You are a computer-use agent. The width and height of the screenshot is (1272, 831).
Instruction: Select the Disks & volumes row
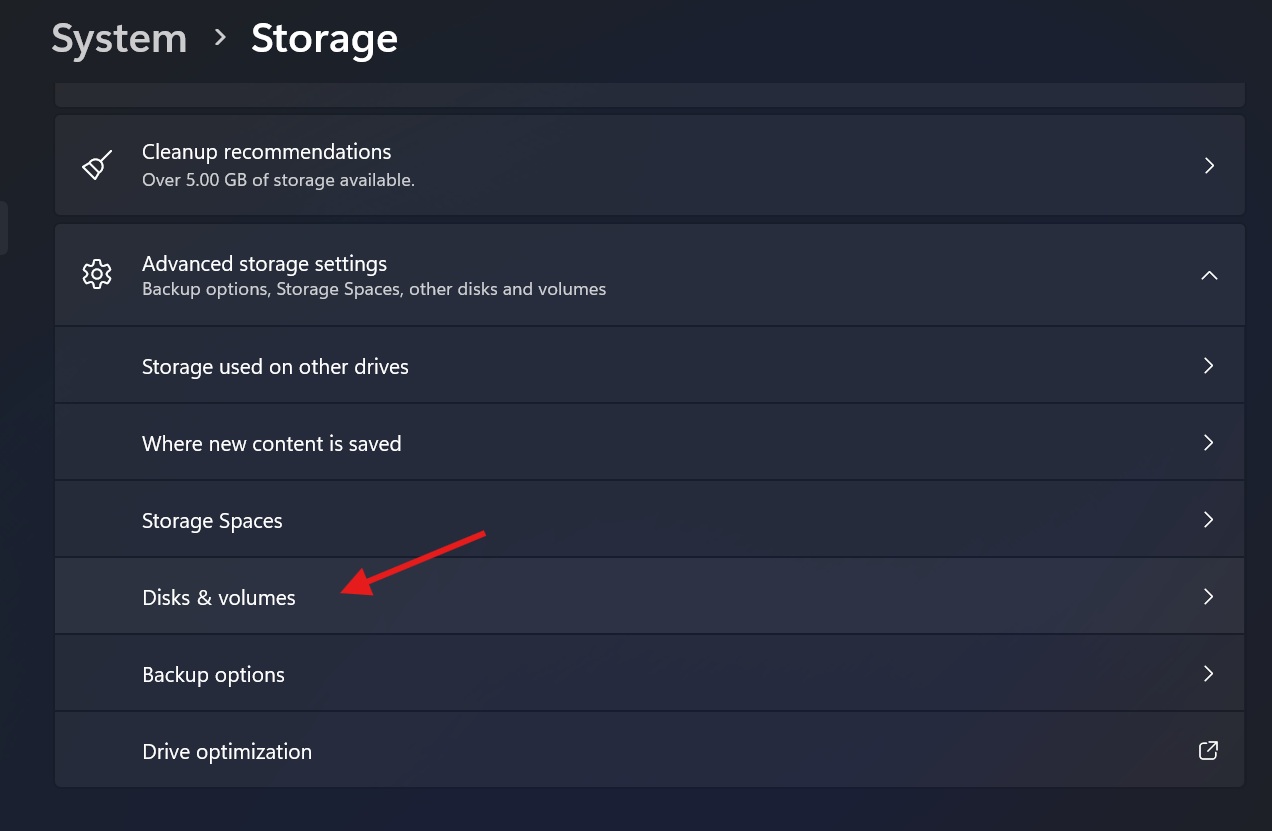650,595
